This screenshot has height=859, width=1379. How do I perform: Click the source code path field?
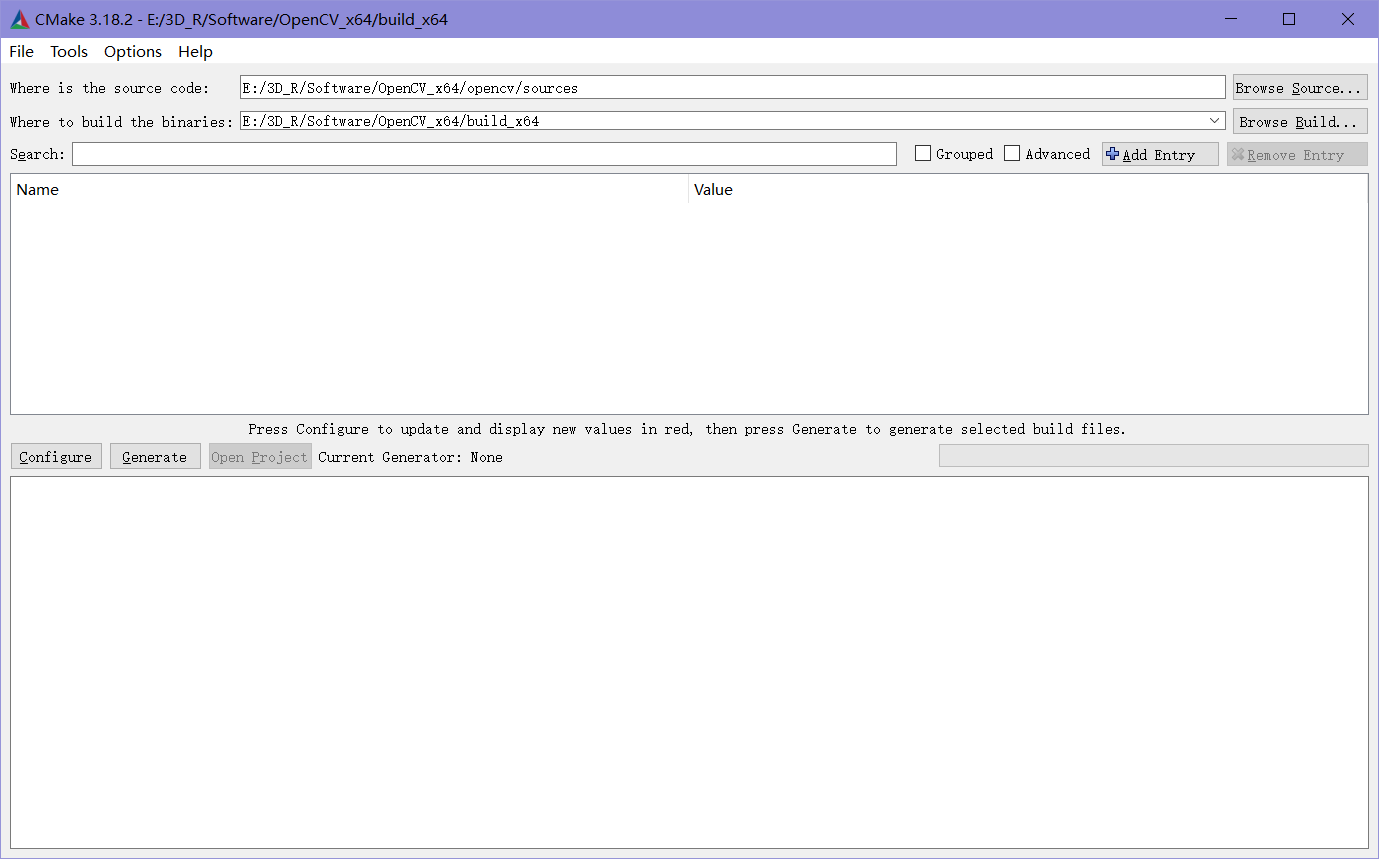point(732,87)
